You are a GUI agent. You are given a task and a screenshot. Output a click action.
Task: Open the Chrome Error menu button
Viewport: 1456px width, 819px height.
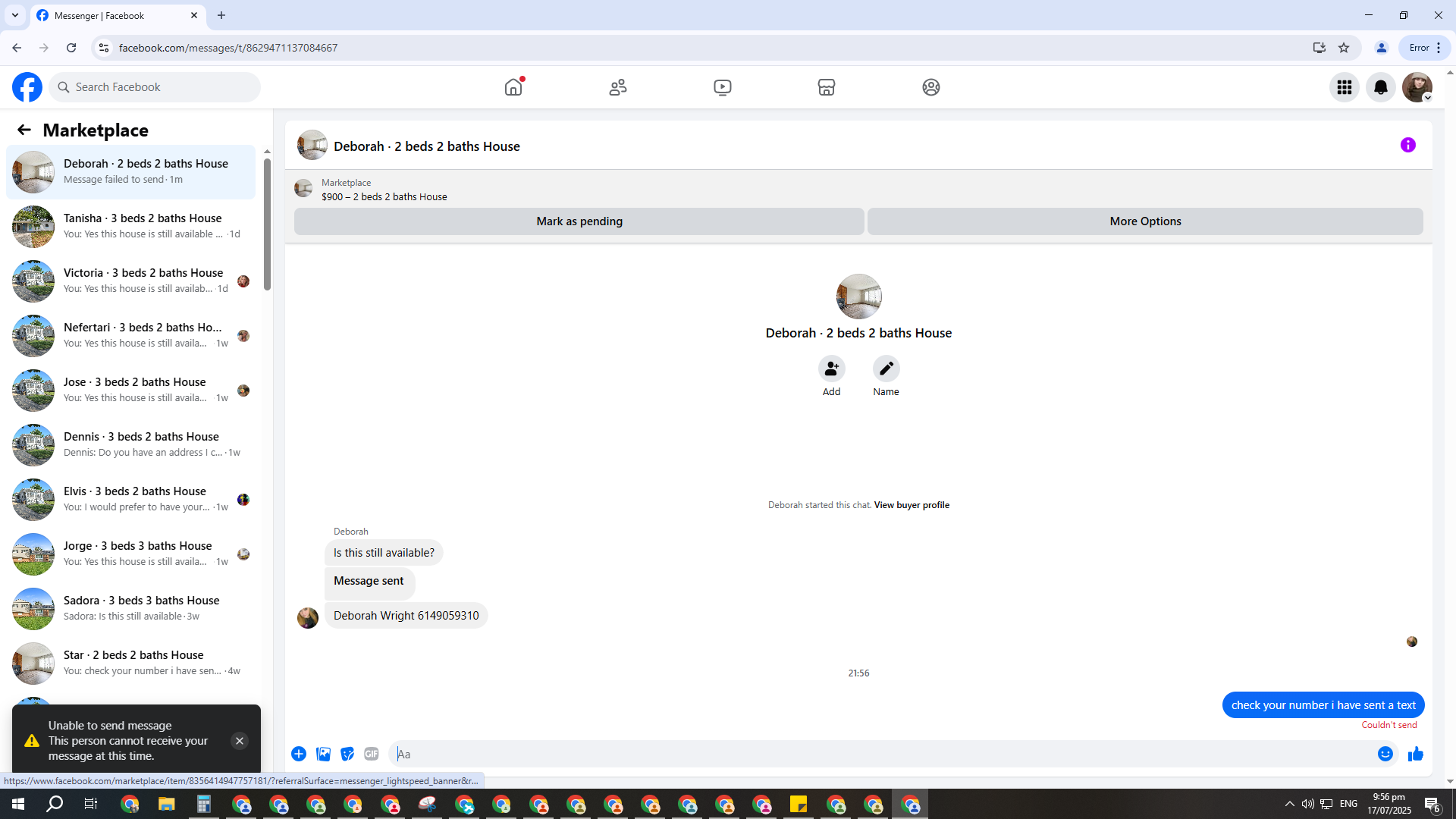[x=1425, y=48]
